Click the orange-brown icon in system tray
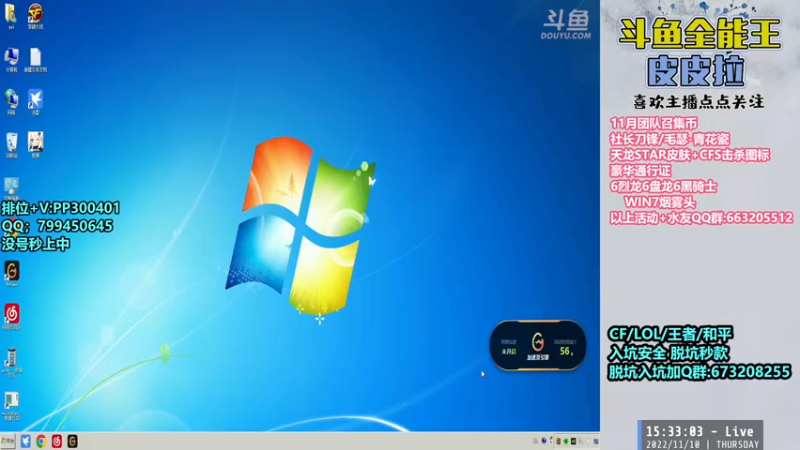 click(x=558, y=441)
